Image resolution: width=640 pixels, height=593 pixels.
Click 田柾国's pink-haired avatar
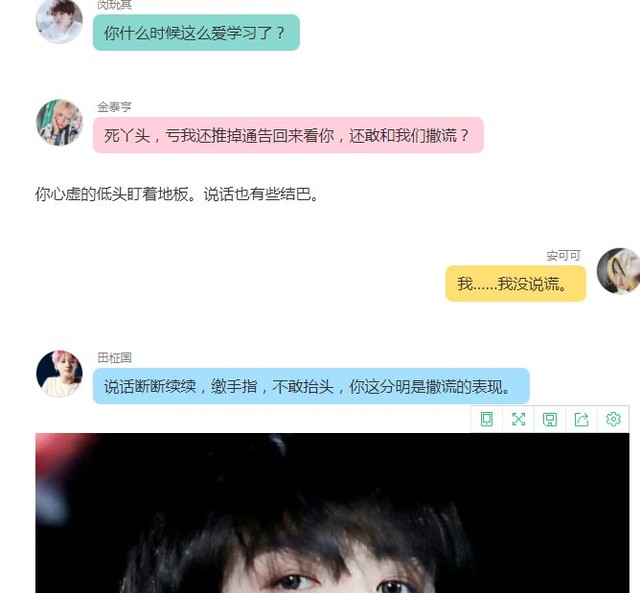[60, 374]
